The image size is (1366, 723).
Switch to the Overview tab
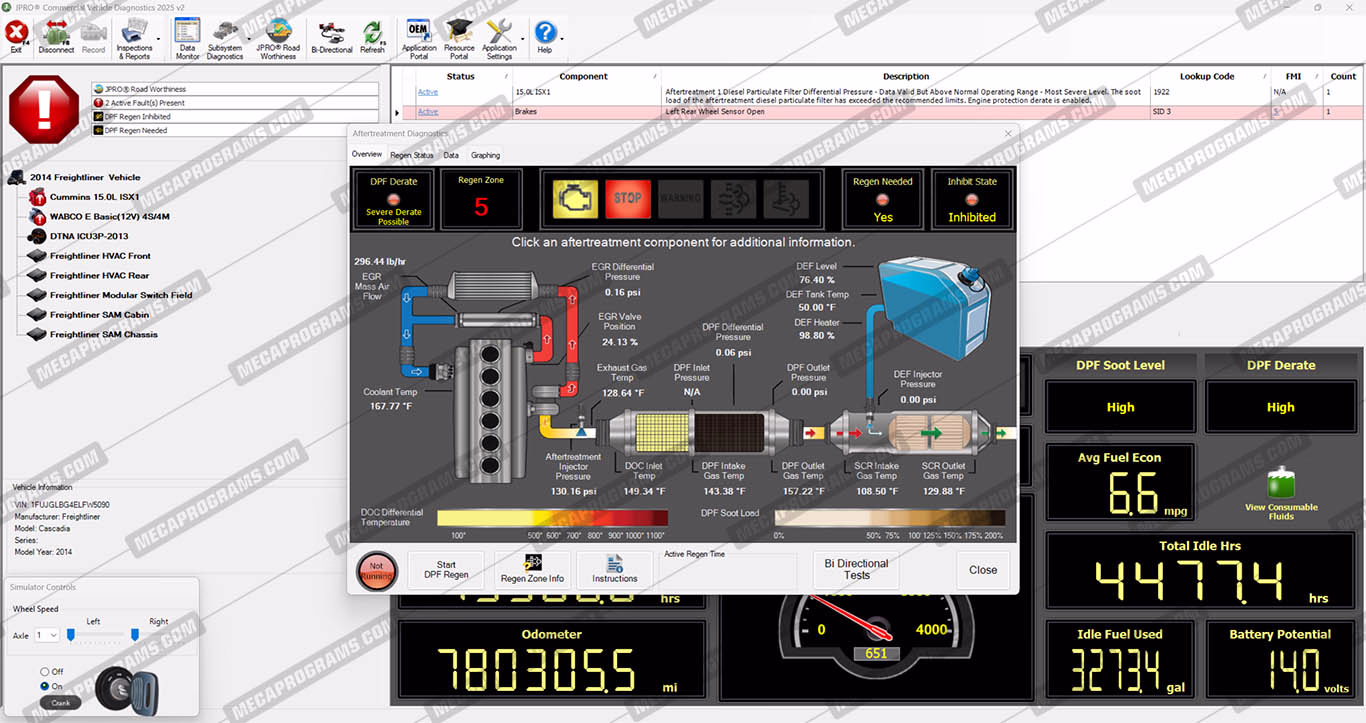click(366, 155)
